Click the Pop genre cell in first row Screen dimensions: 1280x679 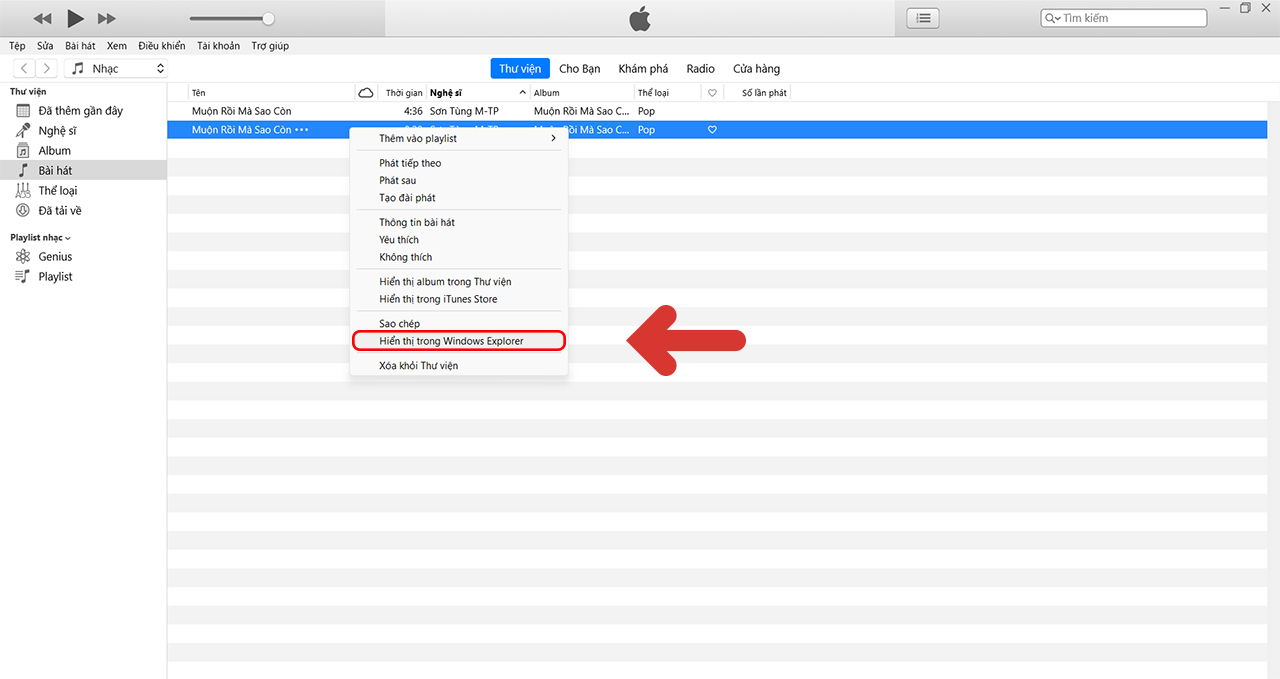(x=647, y=111)
